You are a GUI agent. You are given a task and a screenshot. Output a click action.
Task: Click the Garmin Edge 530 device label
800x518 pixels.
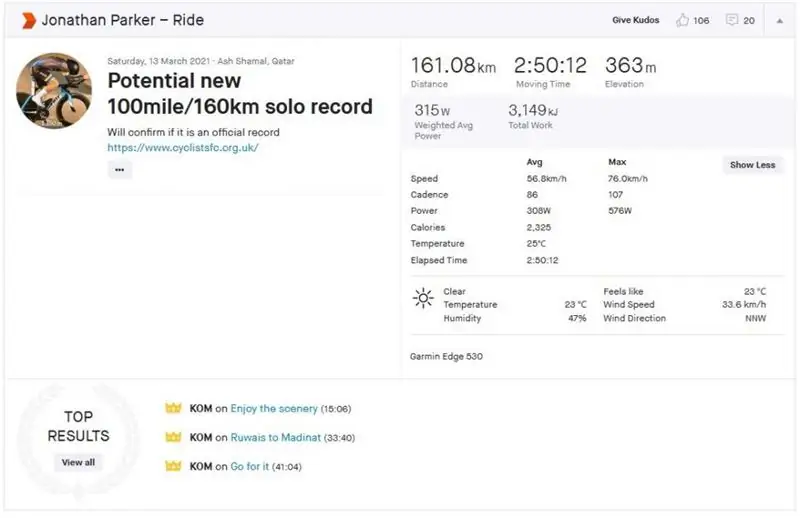point(446,356)
